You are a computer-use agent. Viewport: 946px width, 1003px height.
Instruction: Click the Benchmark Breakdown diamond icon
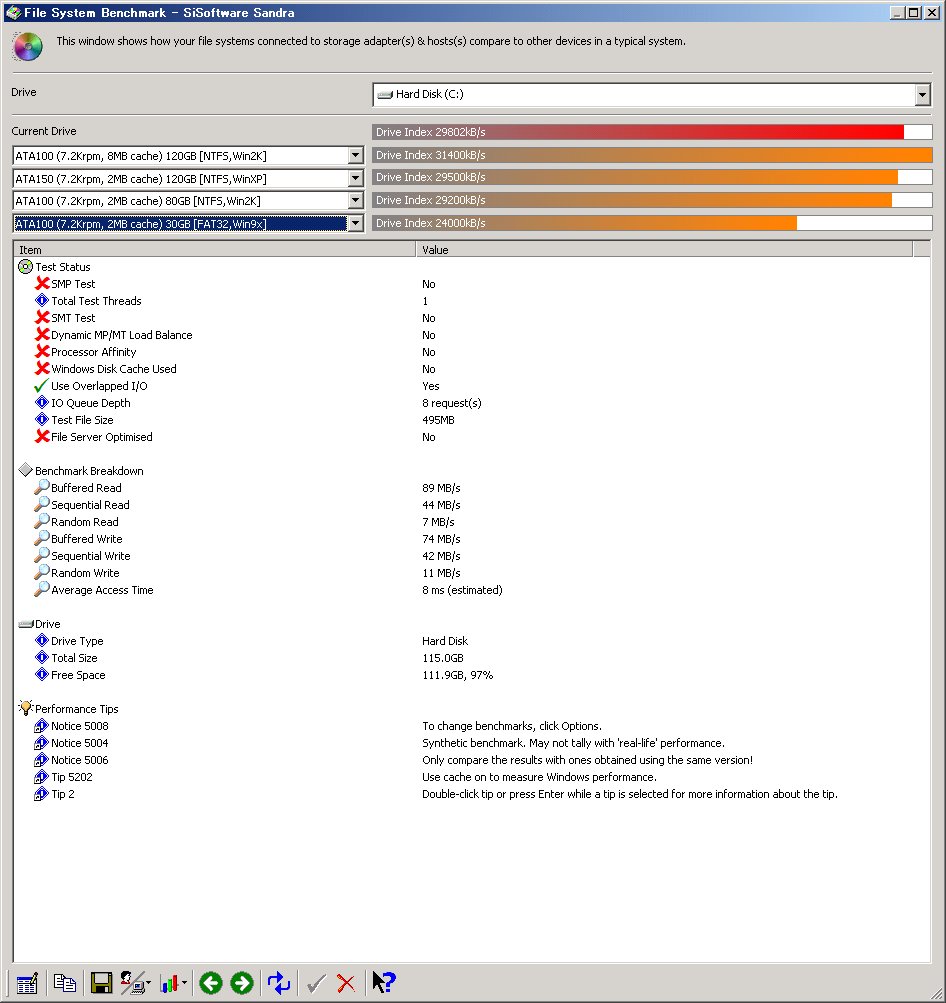[x=26, y=470]
